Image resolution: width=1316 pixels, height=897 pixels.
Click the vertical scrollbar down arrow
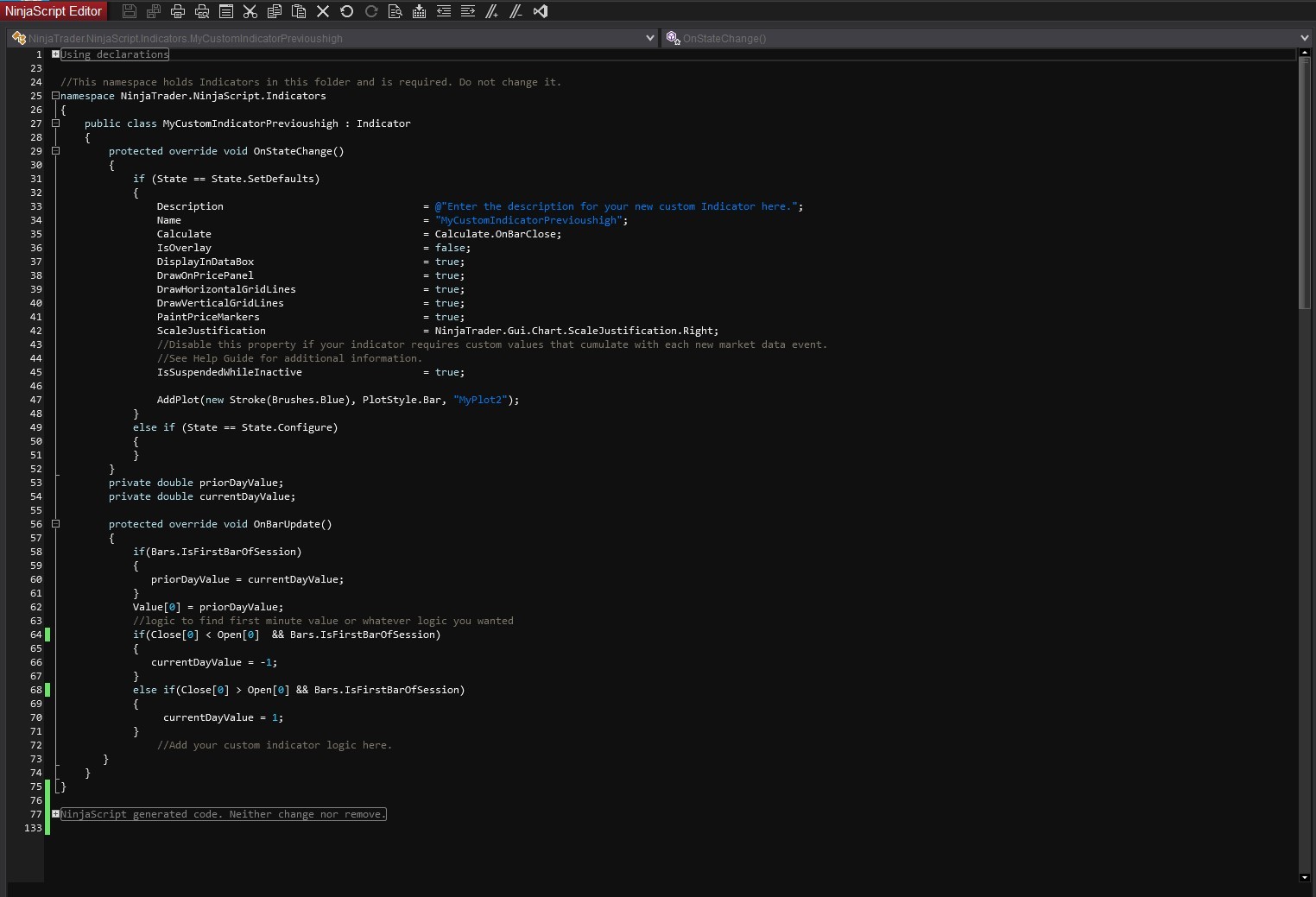point(1304,877)
